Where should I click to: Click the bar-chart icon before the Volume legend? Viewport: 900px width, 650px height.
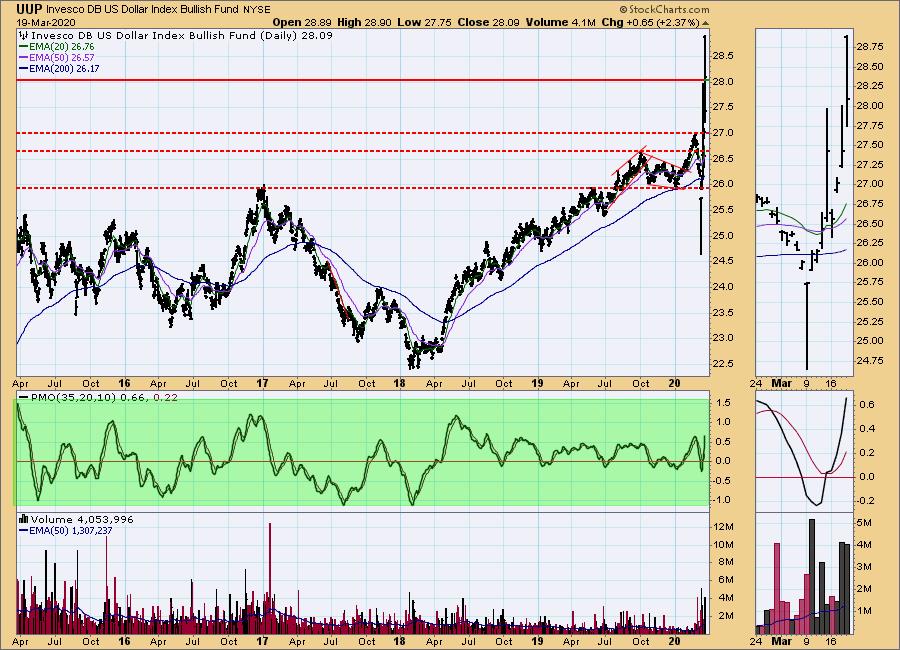24,519
